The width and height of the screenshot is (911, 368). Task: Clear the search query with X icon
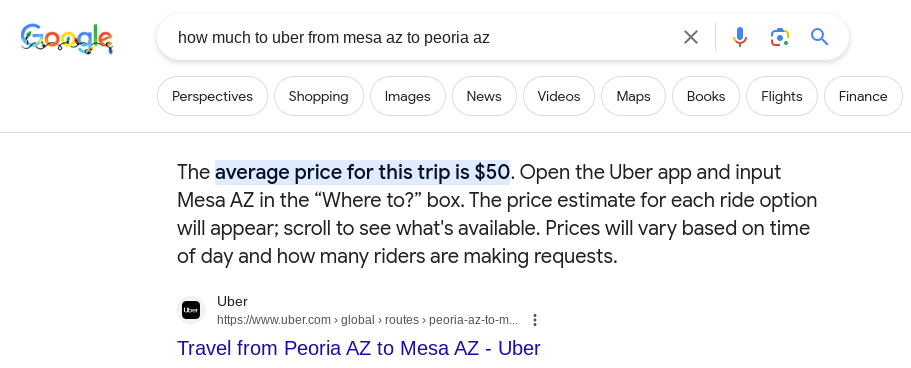click(x=690, y=37)
